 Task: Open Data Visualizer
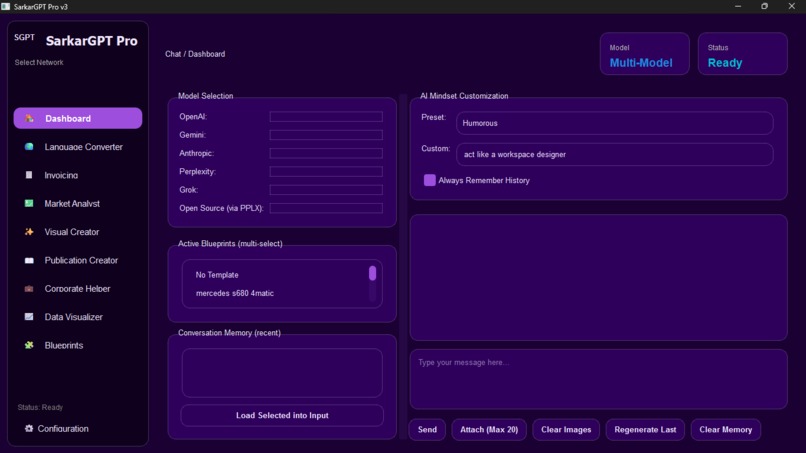pyautogui.click(x=78, y=317)
